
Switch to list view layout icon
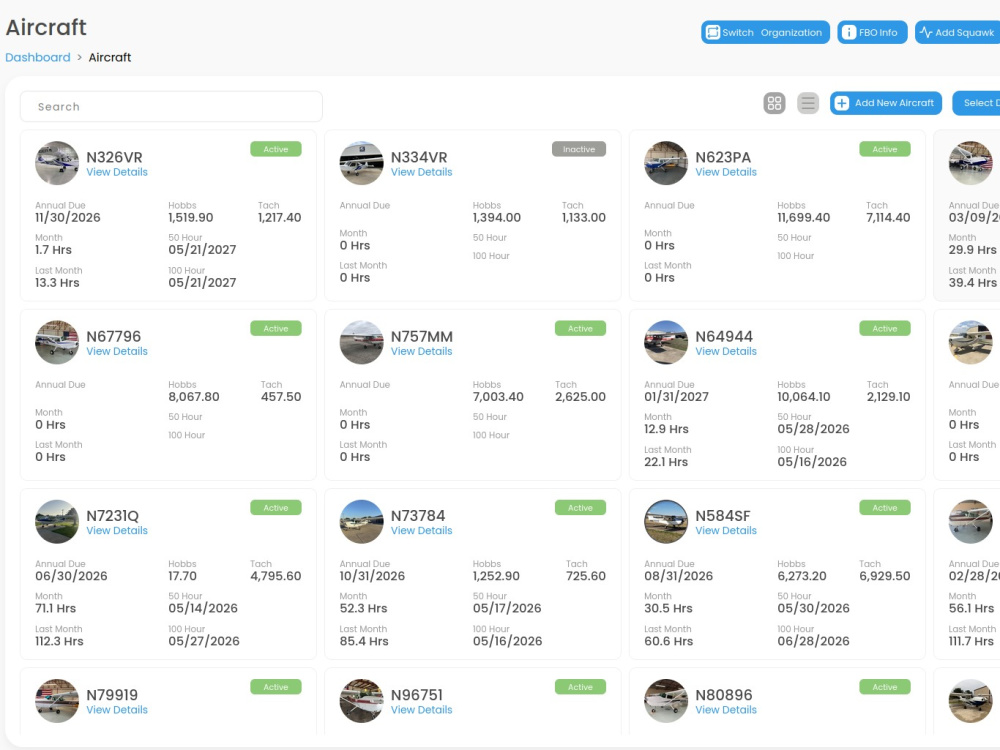[807, 103]
